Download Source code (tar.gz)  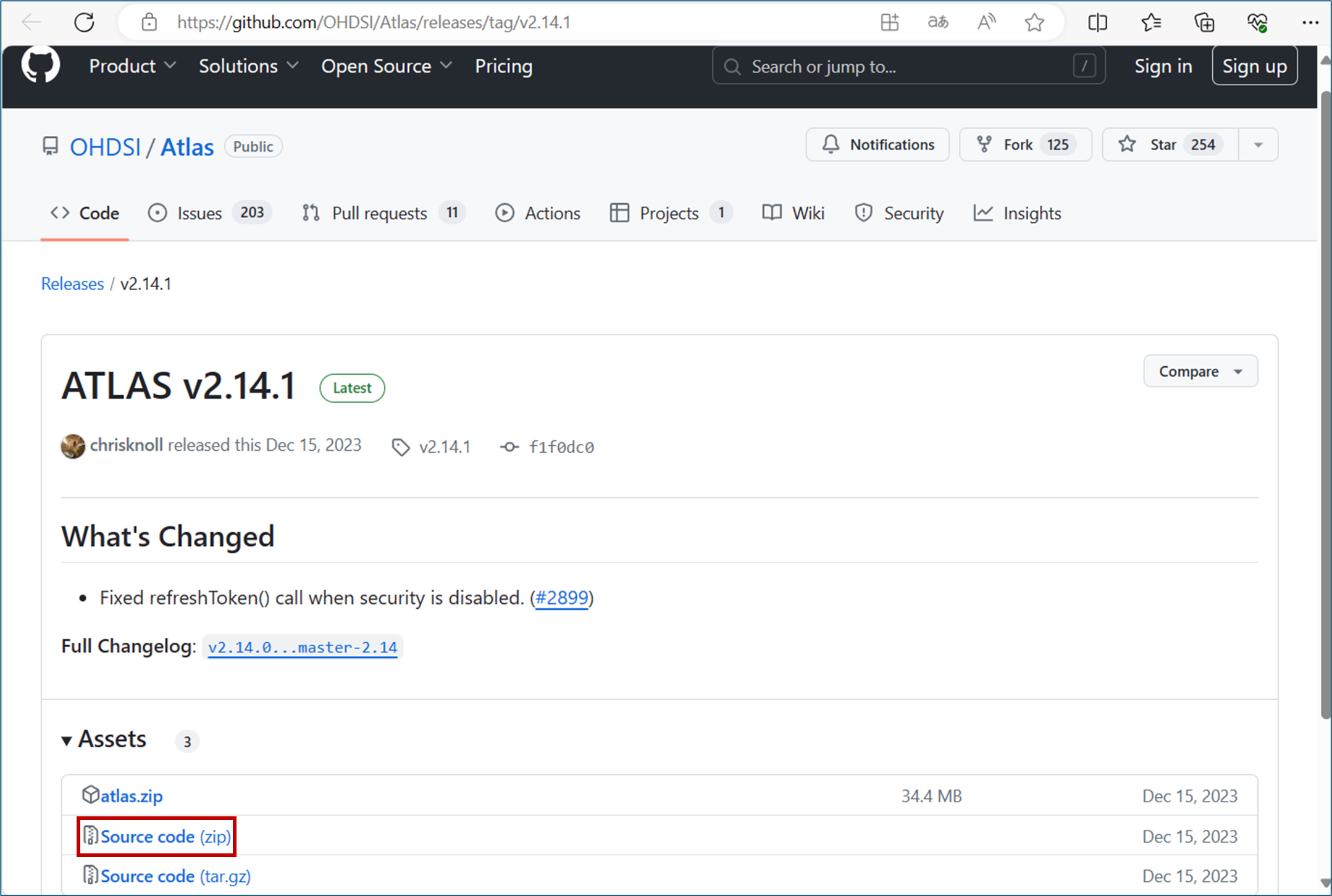175,876
